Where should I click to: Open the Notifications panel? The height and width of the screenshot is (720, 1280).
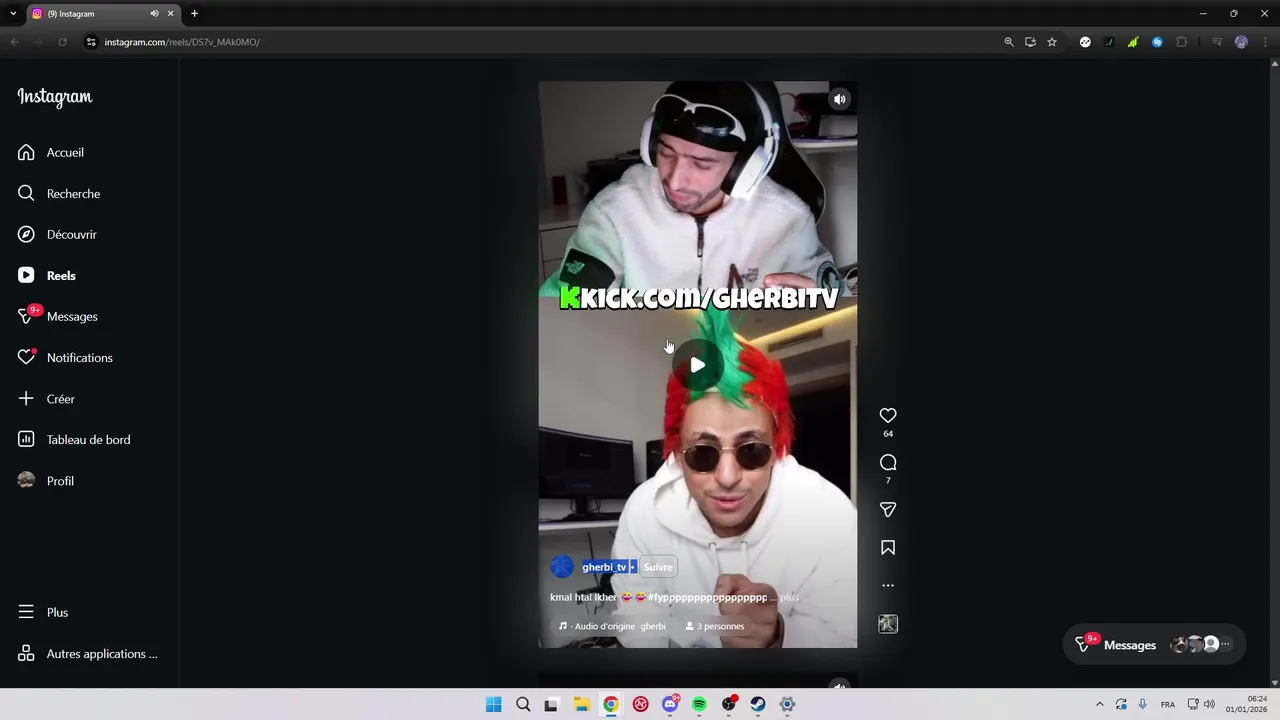tap(65, 357)
